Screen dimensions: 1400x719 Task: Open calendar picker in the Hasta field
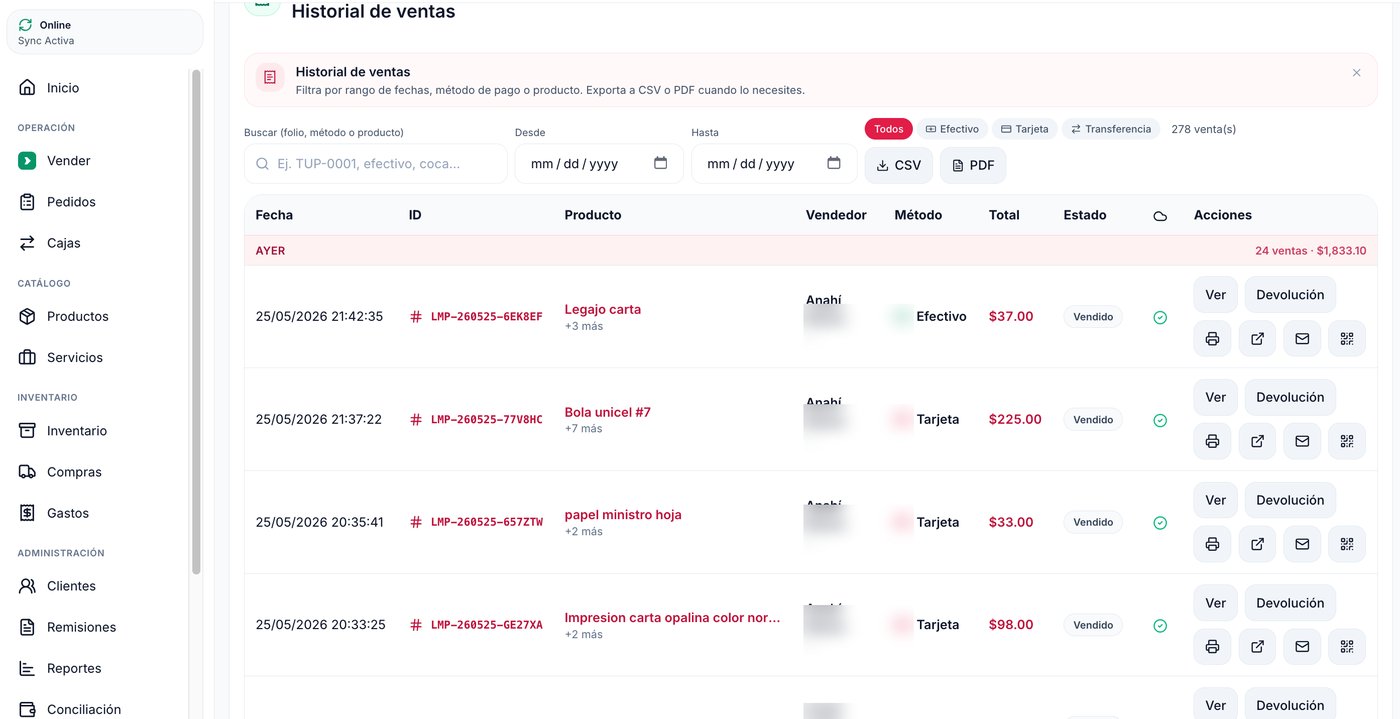click(834, 163)
